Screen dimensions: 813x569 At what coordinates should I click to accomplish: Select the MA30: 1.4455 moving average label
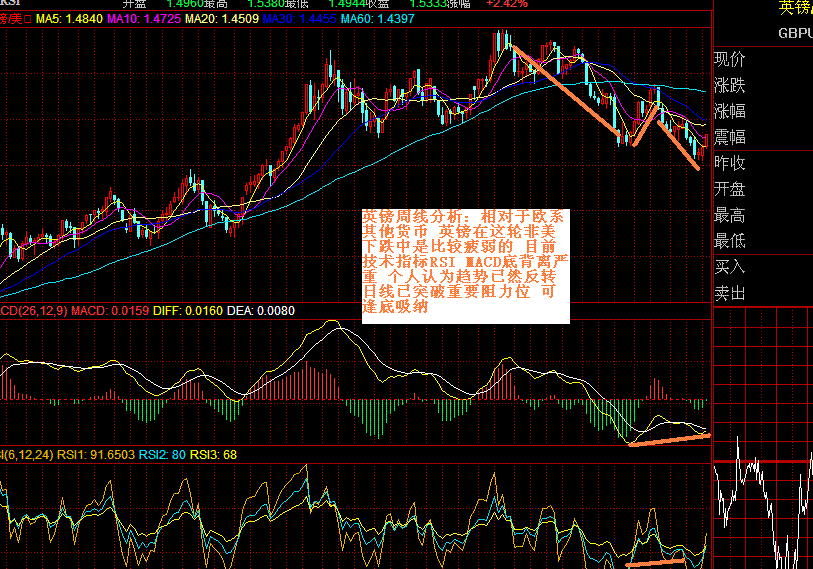300,19
